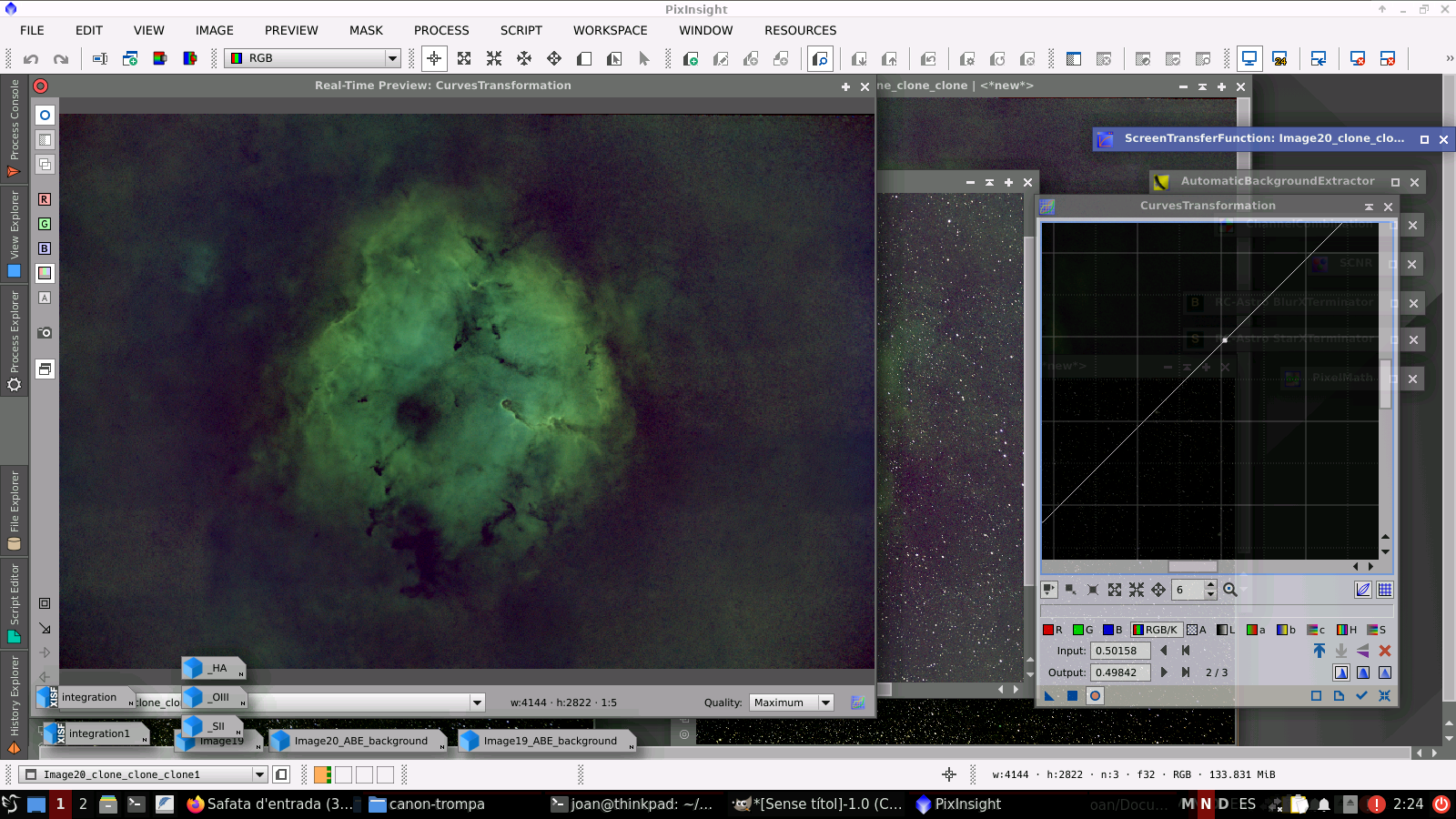Apply CurvesTransformation with the blue checkmark

click(x=1361, y=696)
